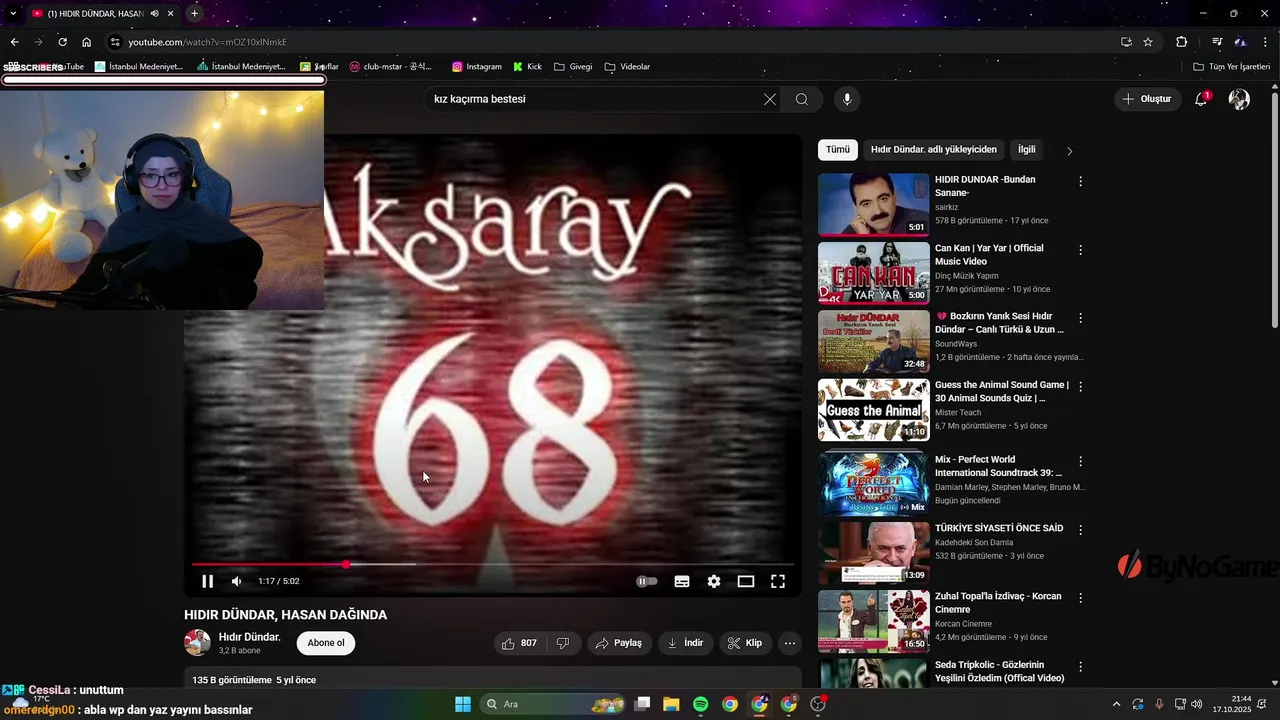
Task: Select the 'Hıdır Dündar. adlı yükleyiciden' chip
Action: 934,150
